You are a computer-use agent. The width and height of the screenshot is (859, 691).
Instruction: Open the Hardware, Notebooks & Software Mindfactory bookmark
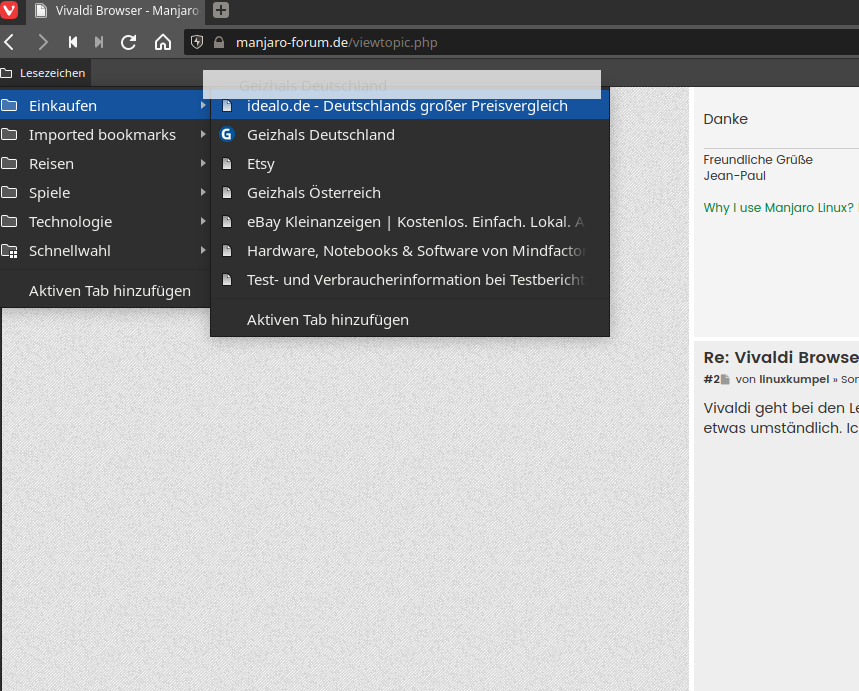click(x=410, y=251)
